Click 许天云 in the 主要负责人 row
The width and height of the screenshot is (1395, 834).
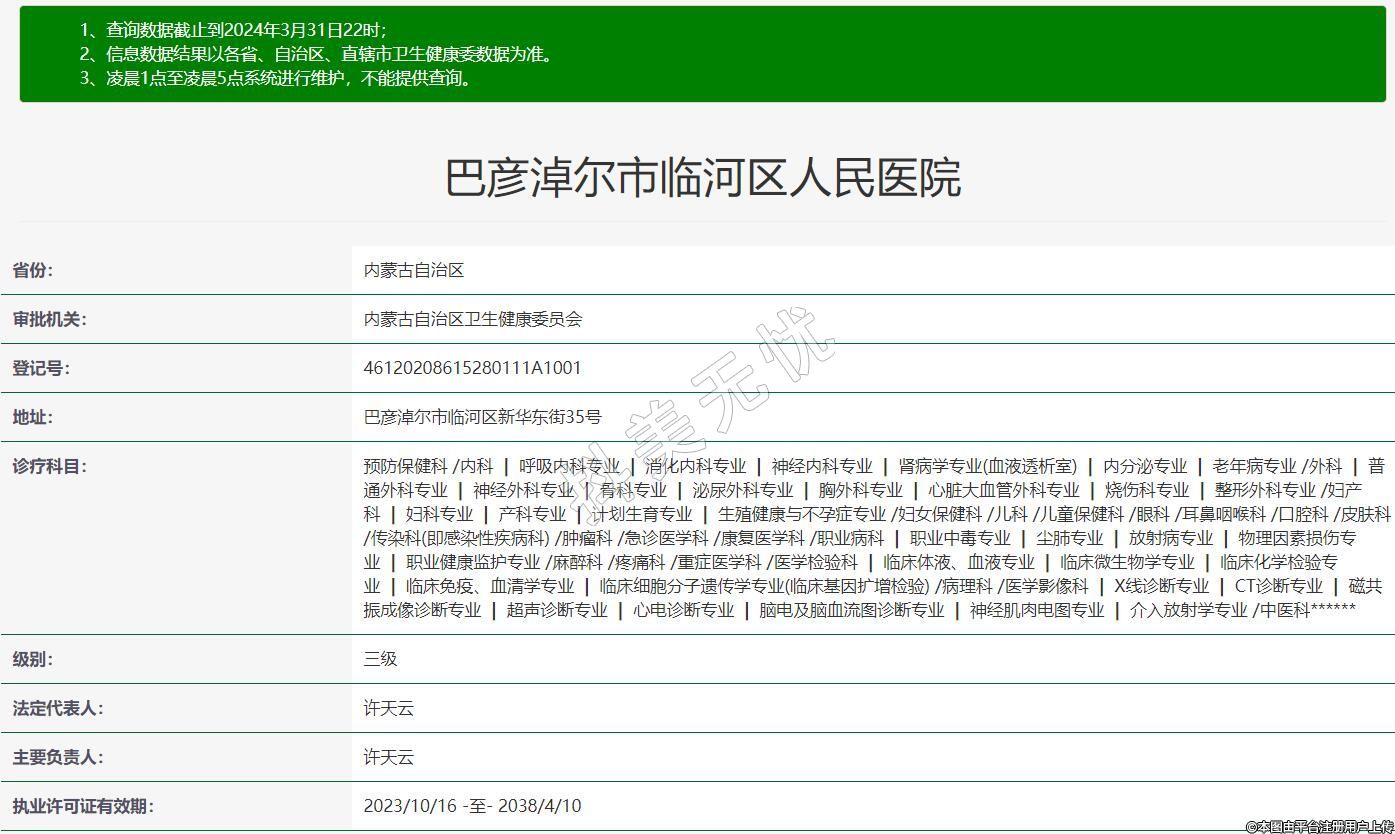389,757
